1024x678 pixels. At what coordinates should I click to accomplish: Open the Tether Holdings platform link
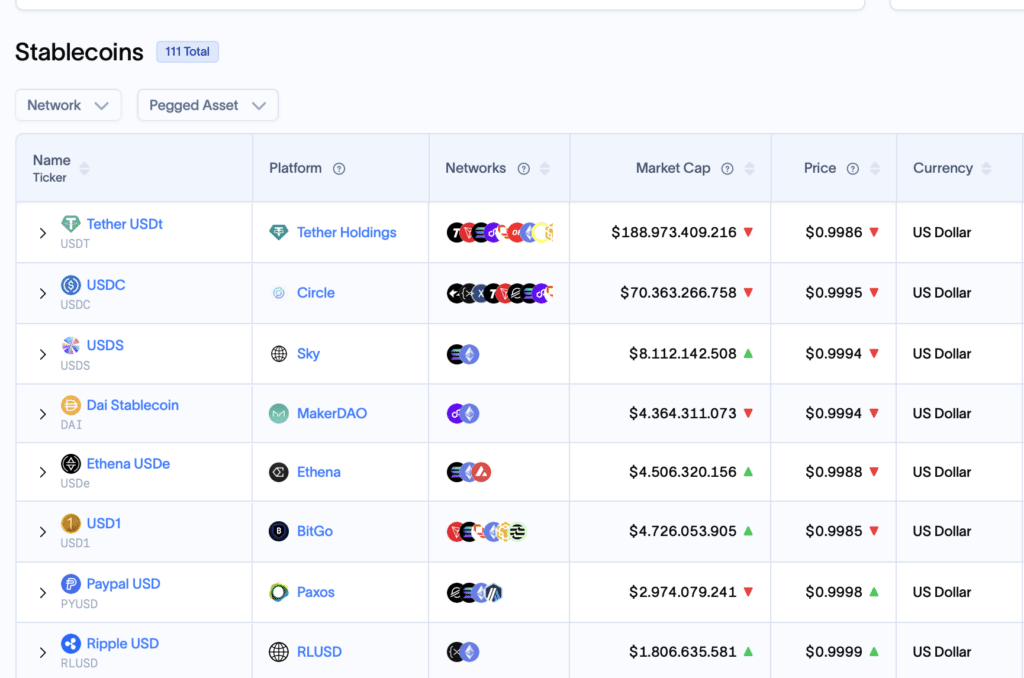[x=347, y=232]
